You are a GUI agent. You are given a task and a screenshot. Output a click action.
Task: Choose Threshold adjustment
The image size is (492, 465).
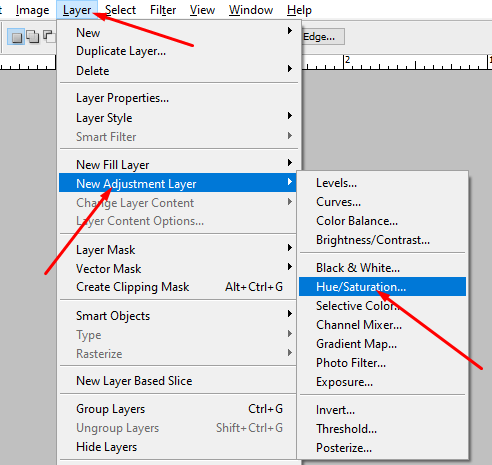coord(382,429)
